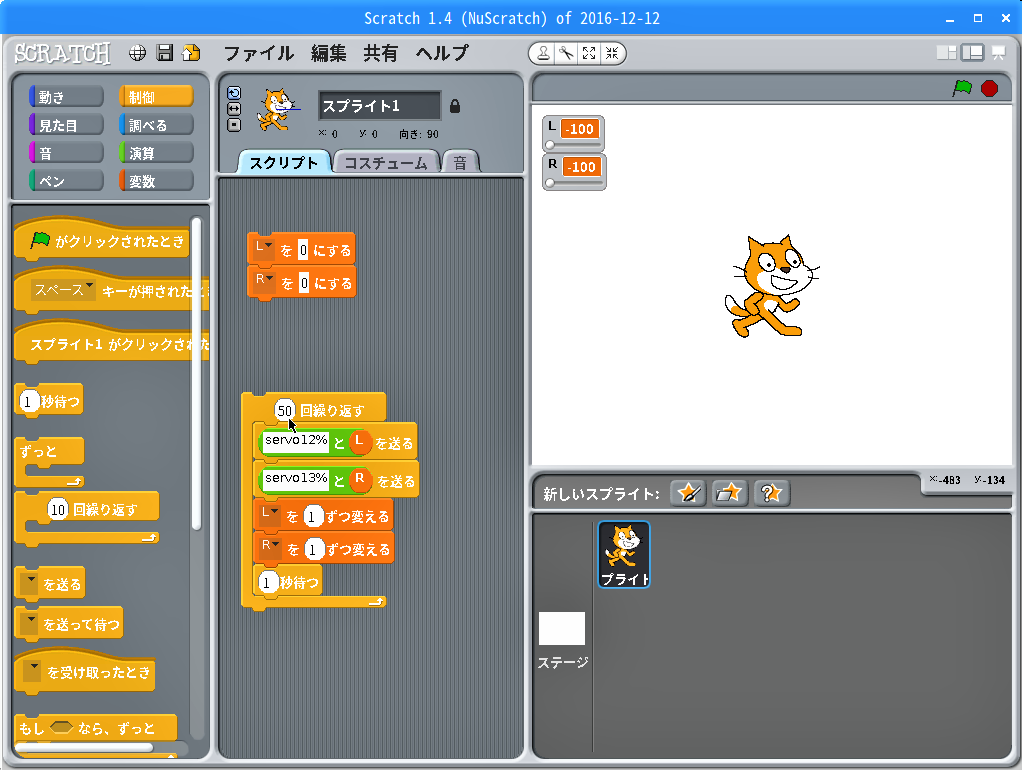Screen dimensions: 1022x770
Task: Switch to small stage view mode
Action: [946, 53]
